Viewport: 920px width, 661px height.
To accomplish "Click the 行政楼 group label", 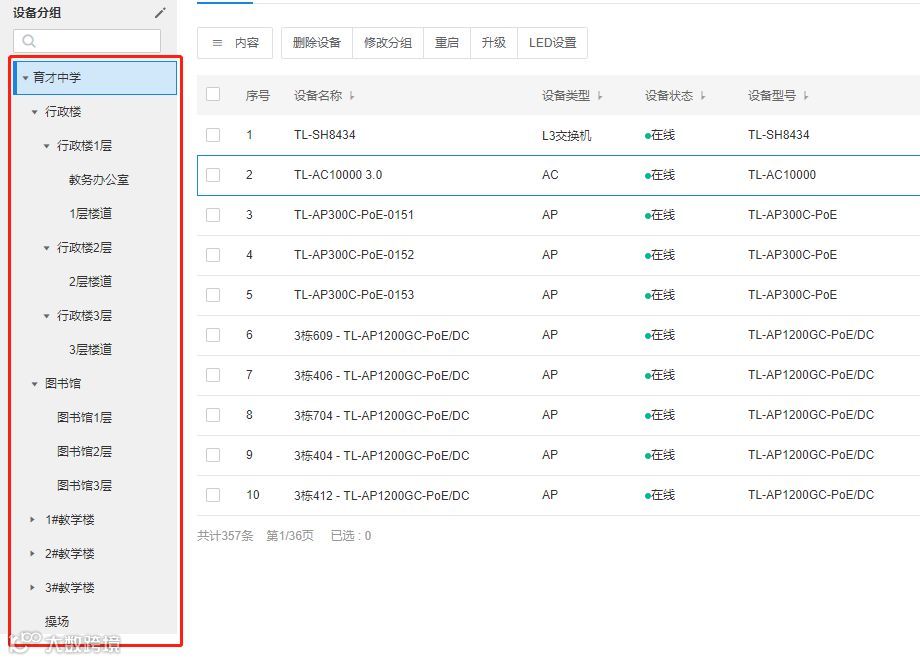I will coord(63,111).
